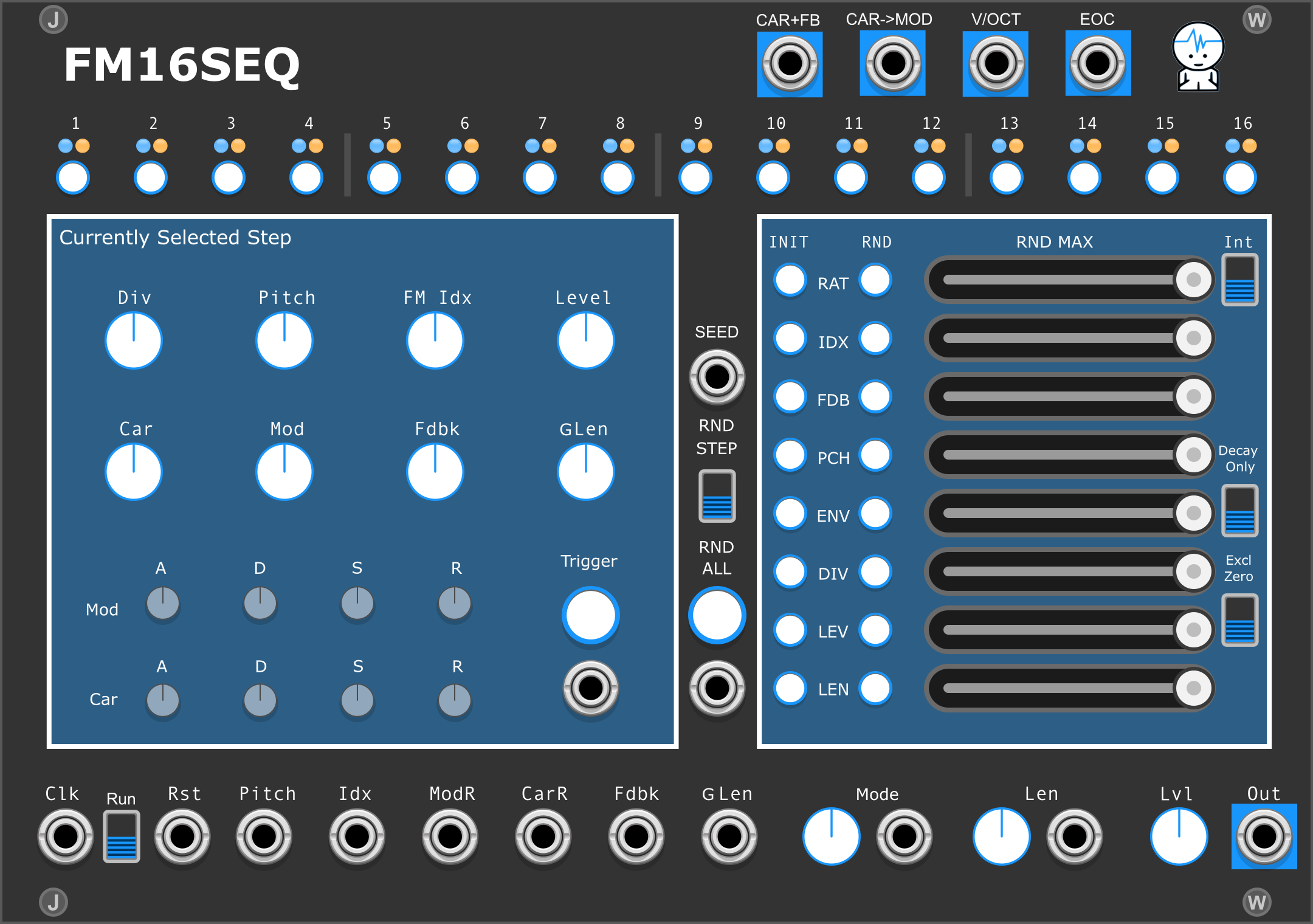1313x924 pixels.
Task: Click the bottom-row Fdbk CV input jack
Action: pos(636,836)
